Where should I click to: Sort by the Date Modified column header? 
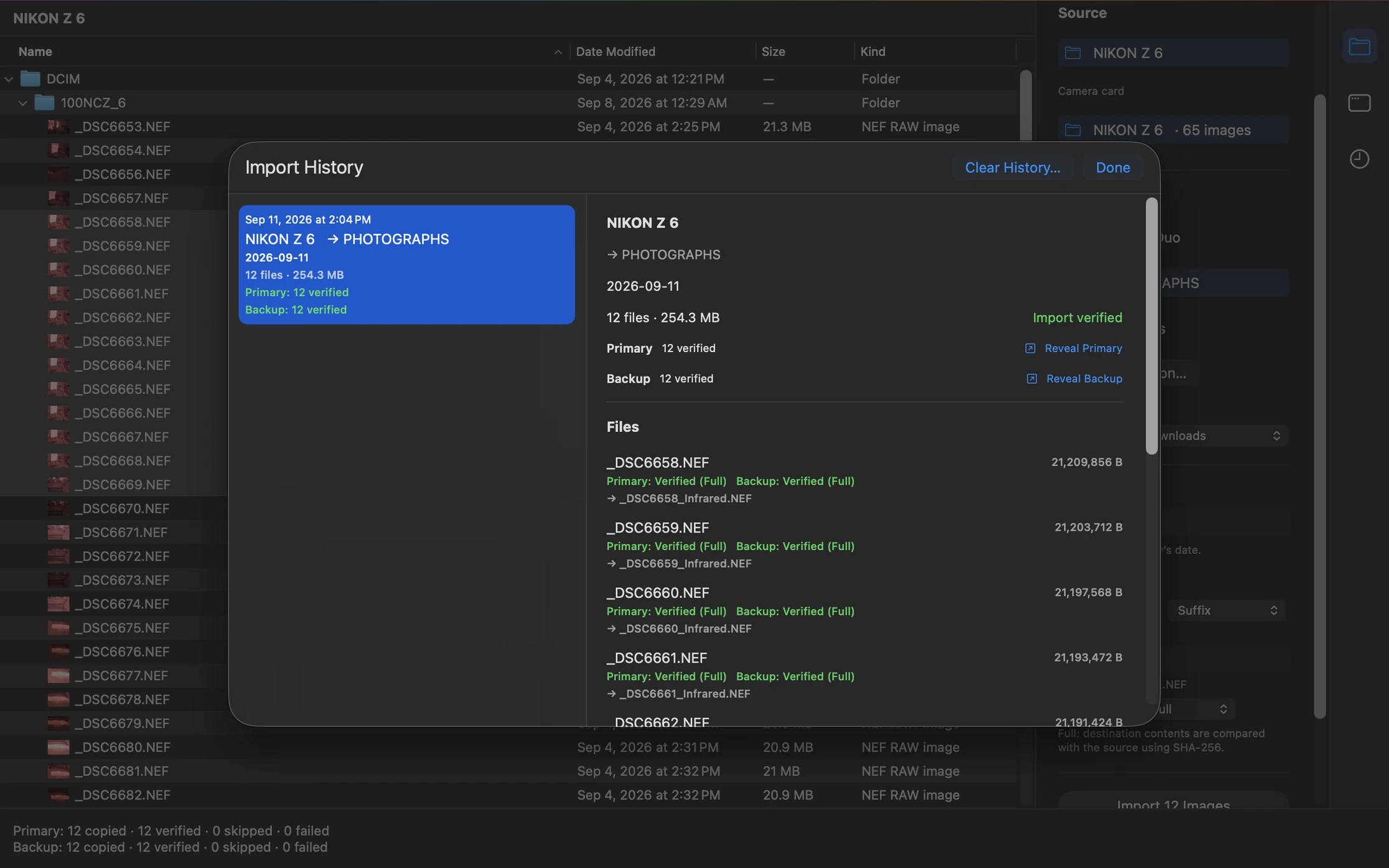[662, 52]
